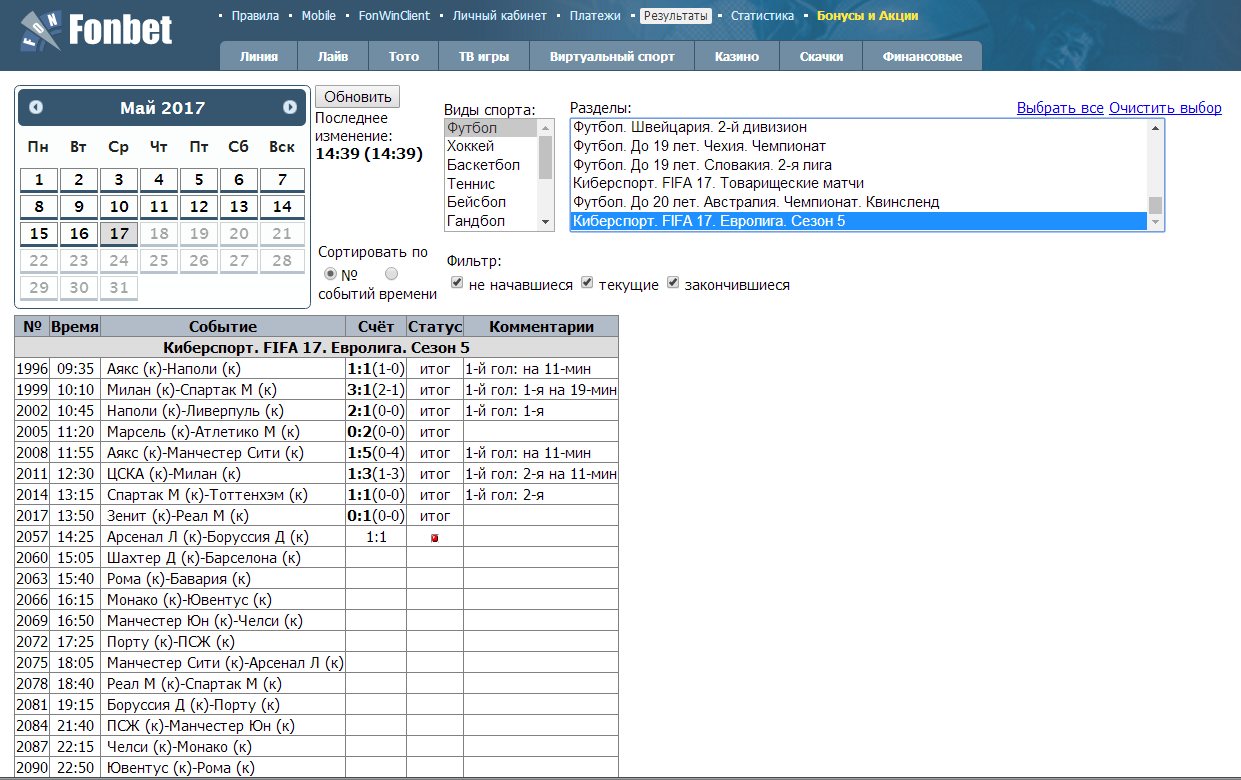
Task: Click the 'Челси (к)-Монако (к)' event
Action: tap(179, 747)
